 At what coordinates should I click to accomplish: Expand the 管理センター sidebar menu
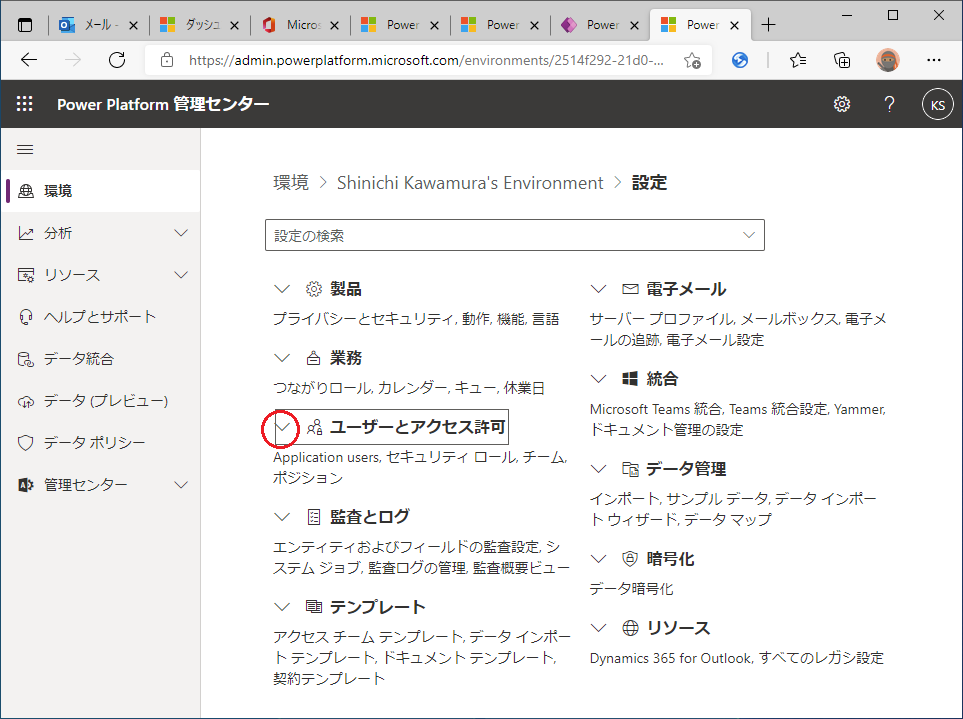(181, 485)
